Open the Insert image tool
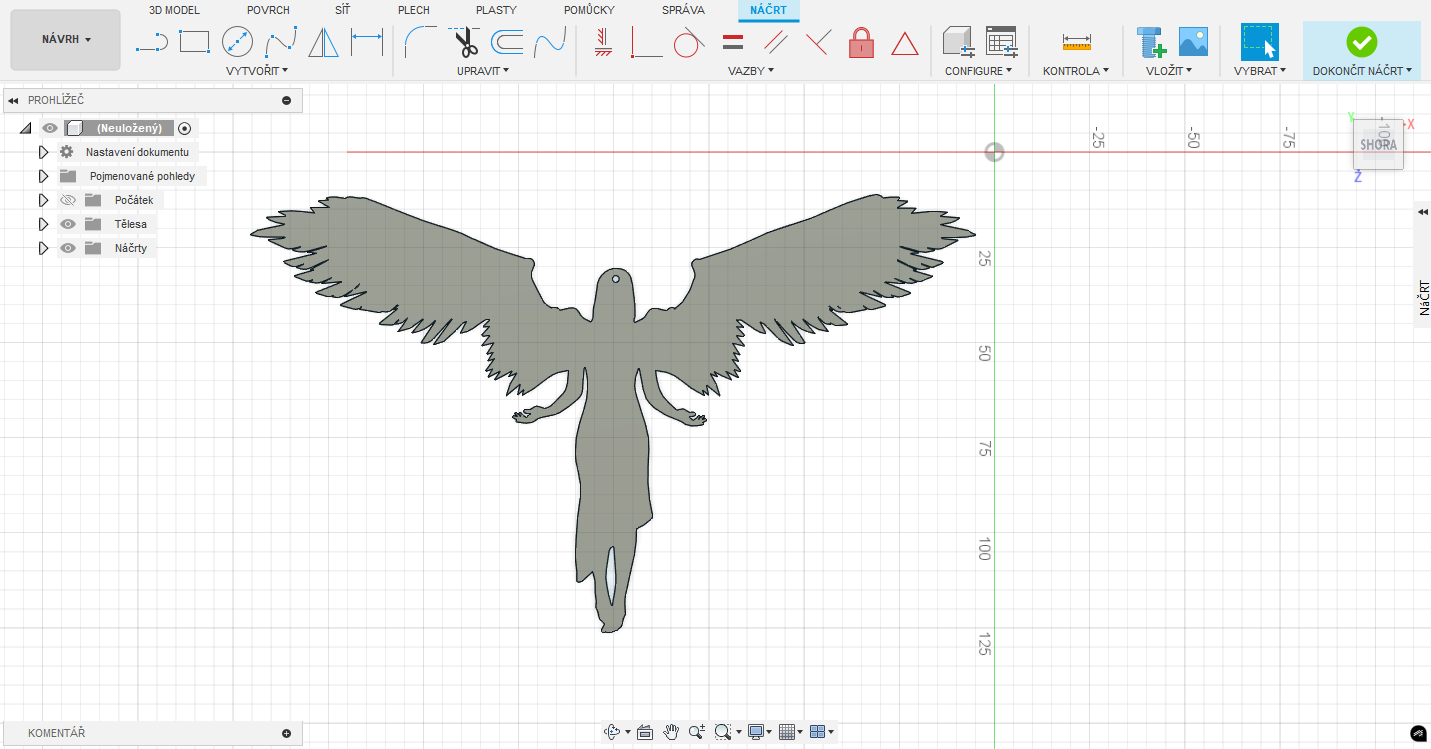 point(1194,42)
